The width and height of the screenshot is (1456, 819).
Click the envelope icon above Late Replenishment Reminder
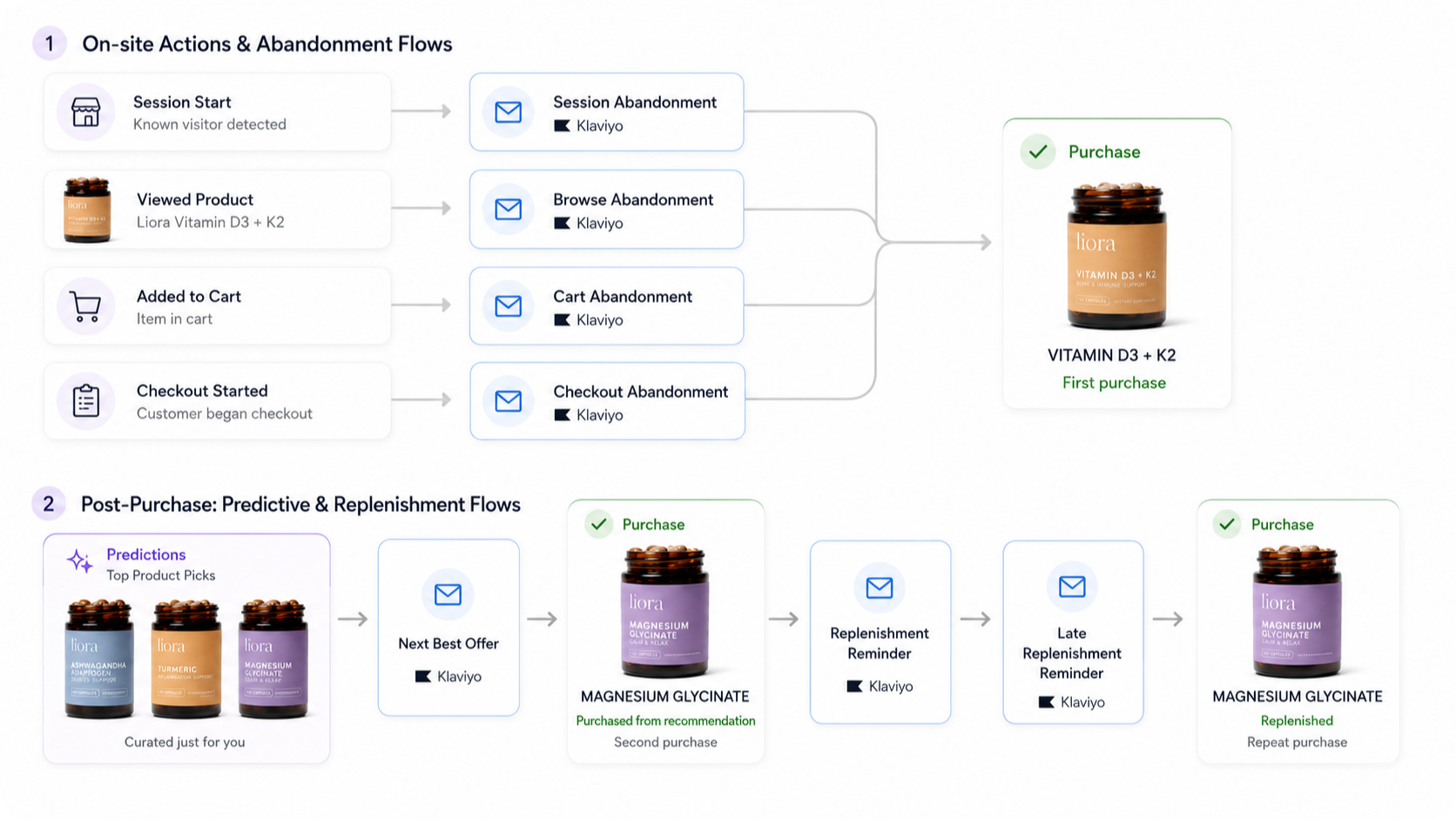coord(1072,587)
